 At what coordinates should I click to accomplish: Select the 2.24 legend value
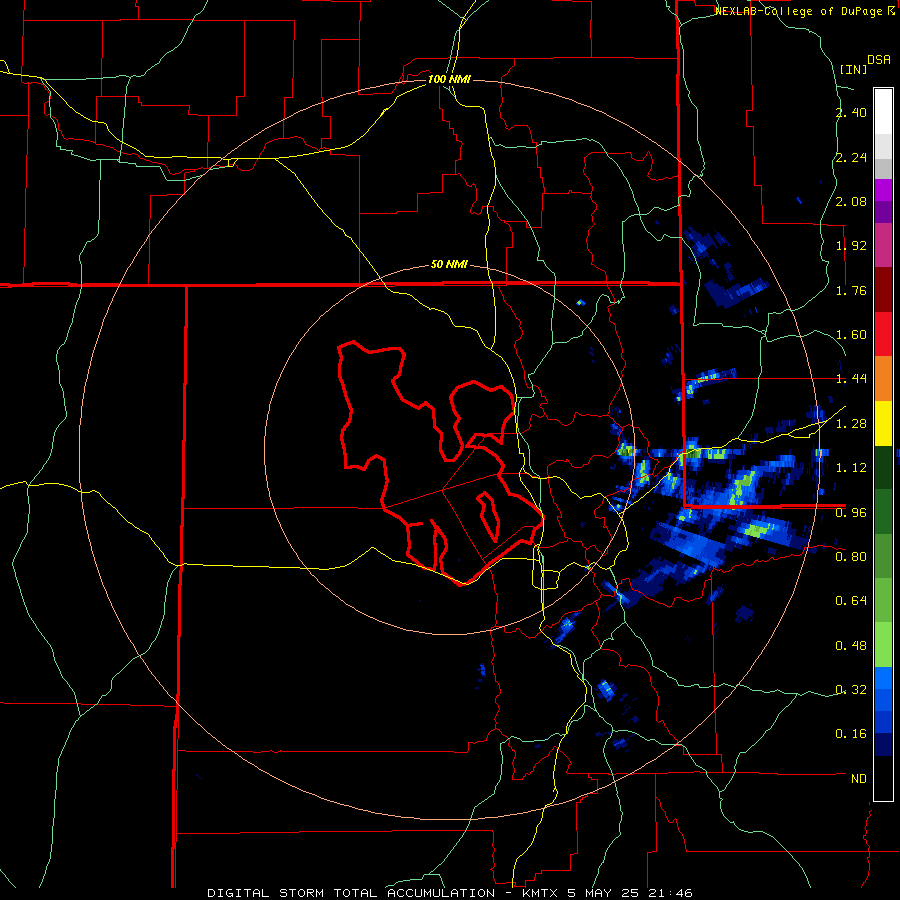851,157
